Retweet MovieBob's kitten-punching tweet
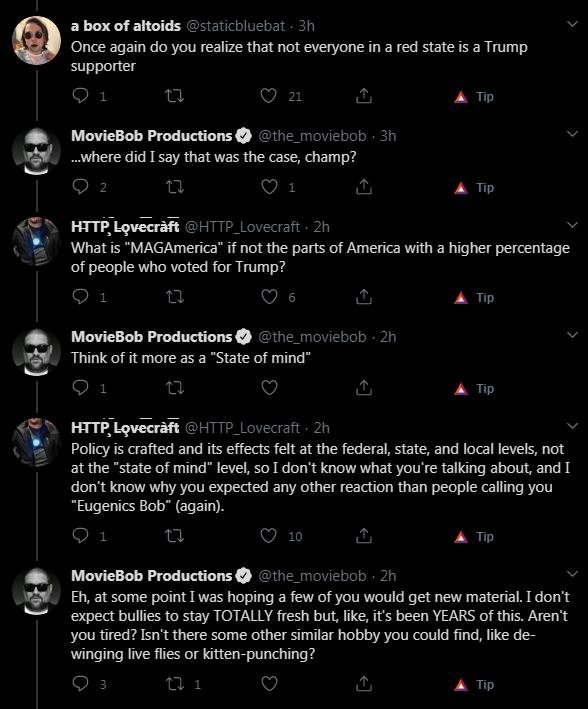The height and width of the screenshot is (709, 588). tap(175, 684)
